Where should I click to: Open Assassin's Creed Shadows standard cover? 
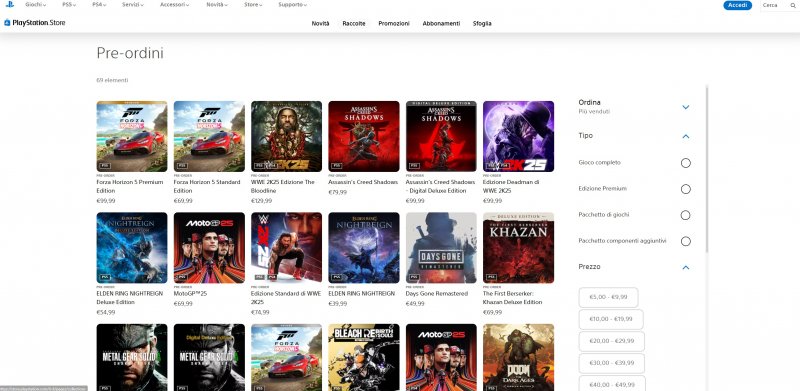click(x=364, y=136)
